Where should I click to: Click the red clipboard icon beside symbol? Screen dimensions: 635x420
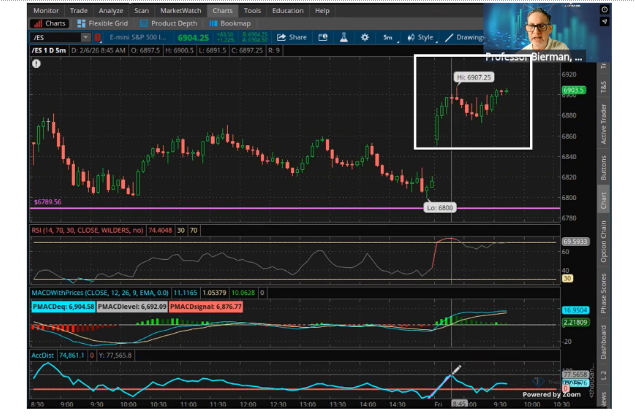tap(98, 37)
